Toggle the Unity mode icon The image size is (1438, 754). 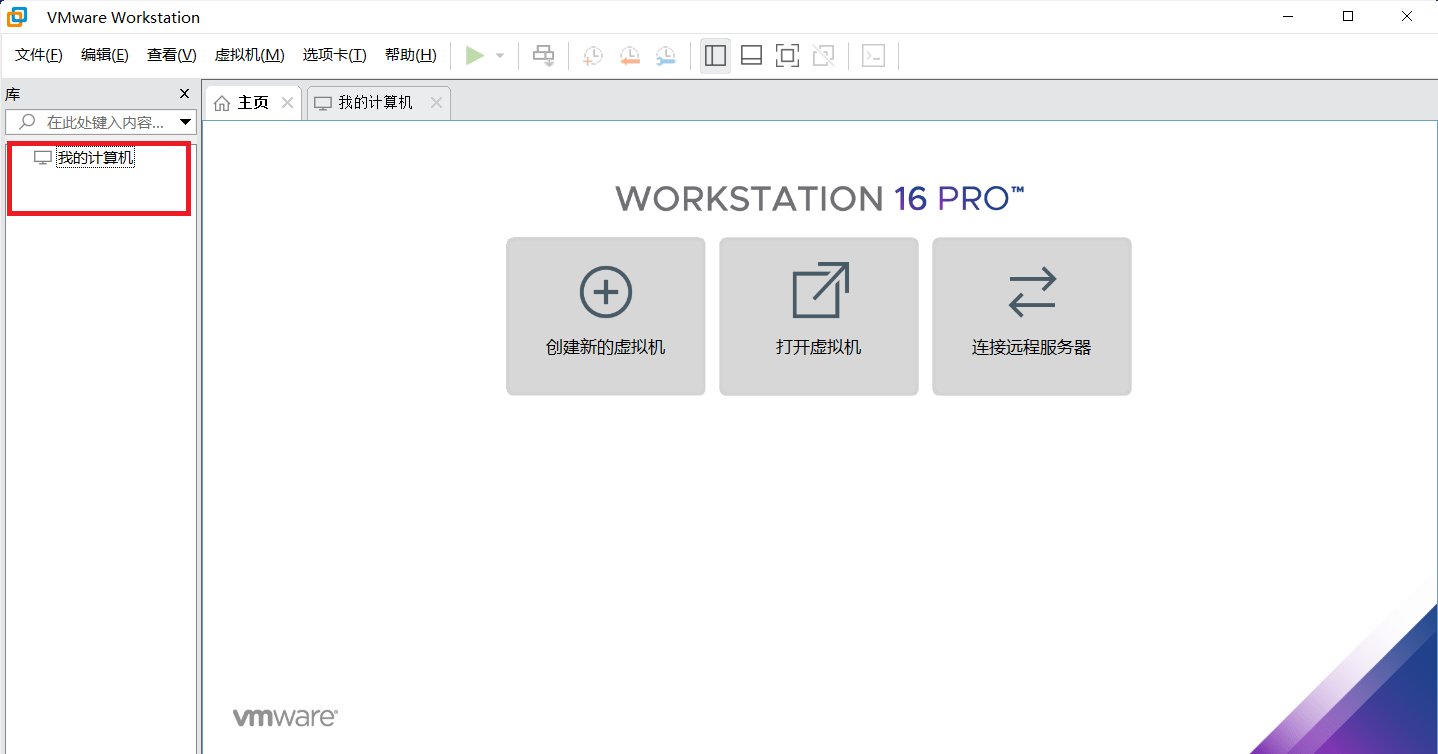823,55
